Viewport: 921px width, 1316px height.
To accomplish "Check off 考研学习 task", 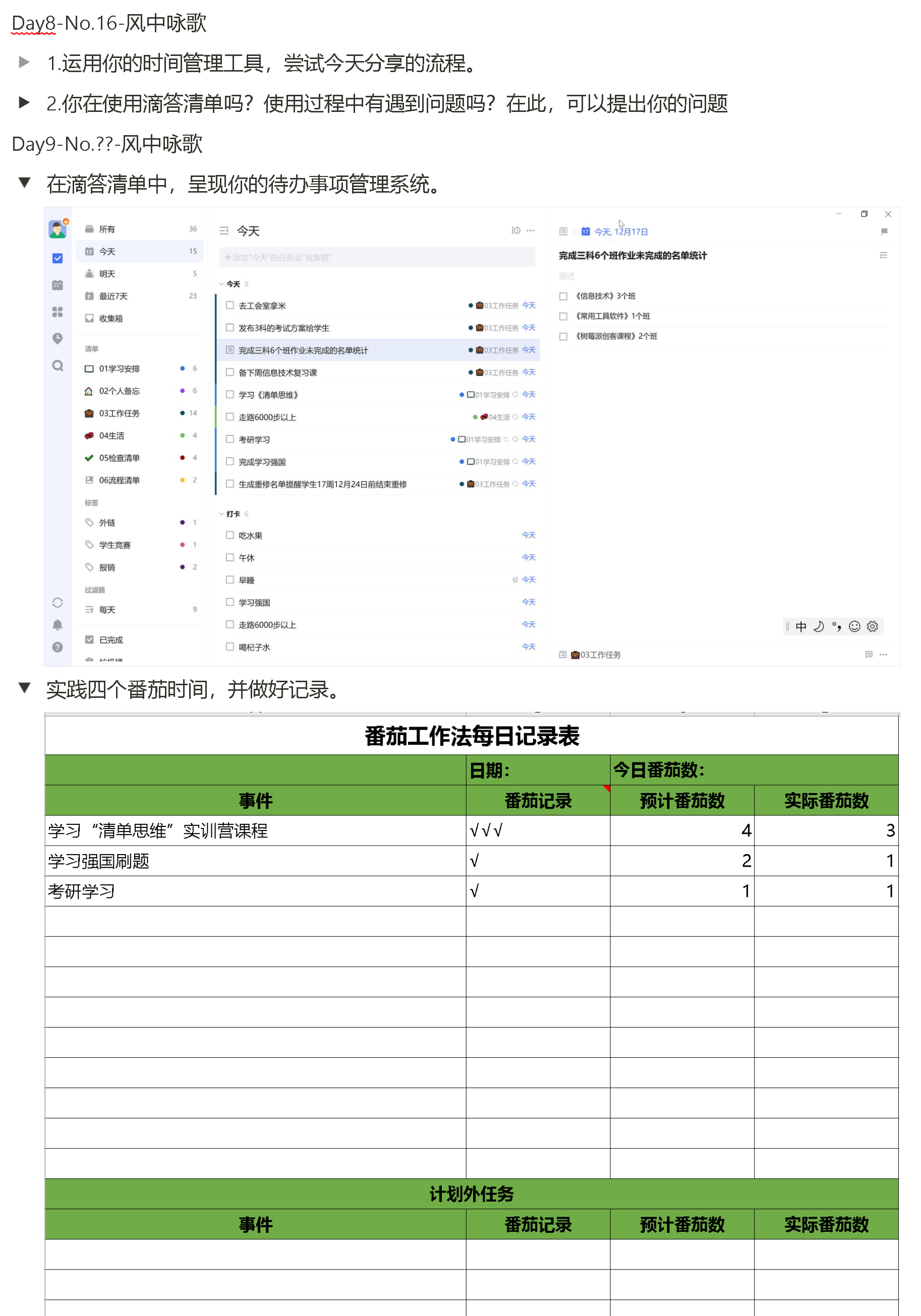I will click(230, 440).
